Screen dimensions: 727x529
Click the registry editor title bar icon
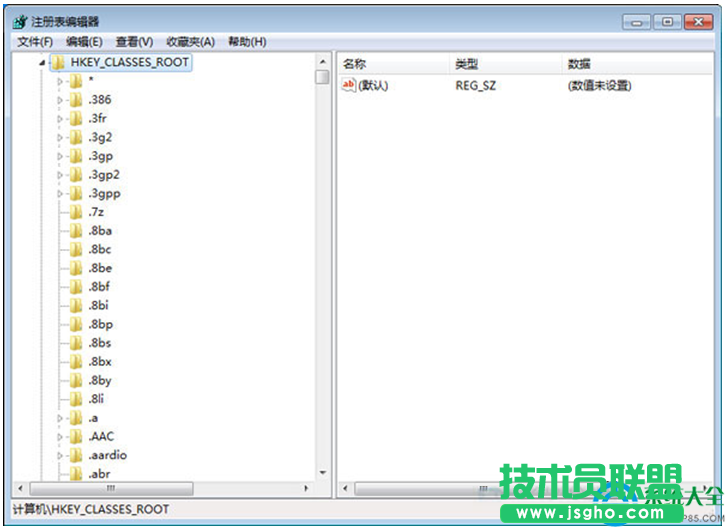coord(20,21)
